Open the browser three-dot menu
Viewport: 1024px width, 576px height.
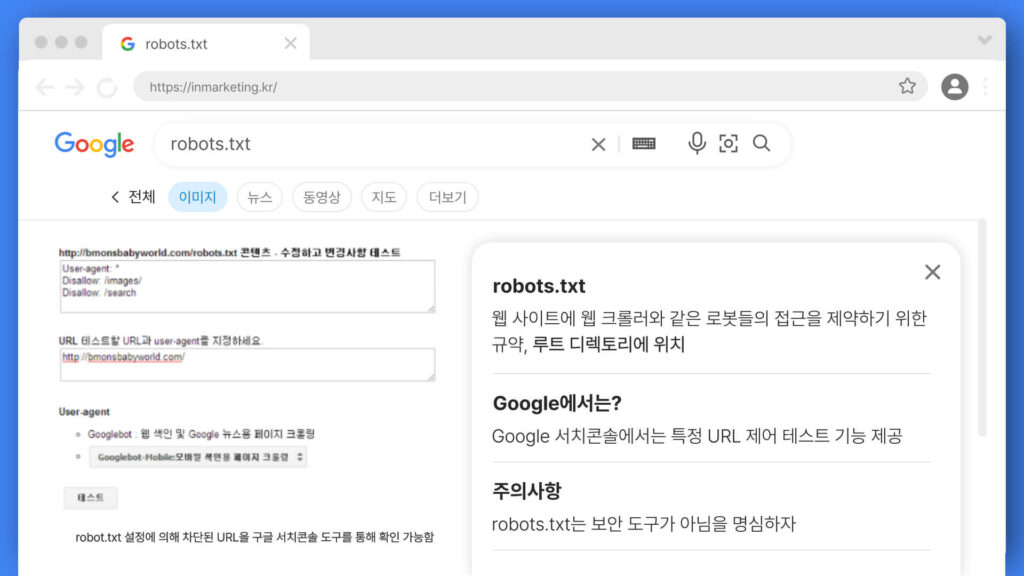[x=985, y=86]
